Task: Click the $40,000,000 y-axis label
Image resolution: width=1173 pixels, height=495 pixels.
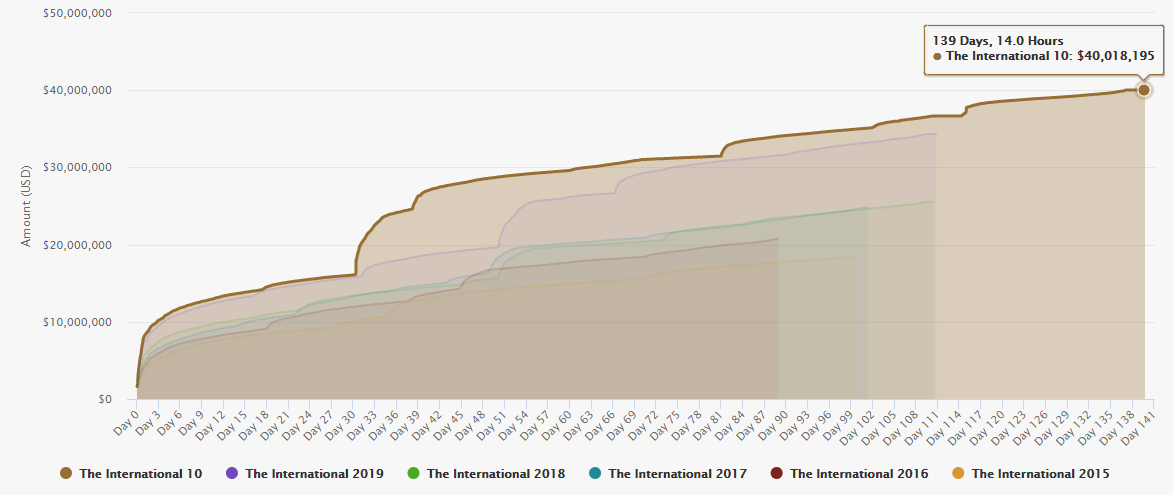Action: (78, 90)
